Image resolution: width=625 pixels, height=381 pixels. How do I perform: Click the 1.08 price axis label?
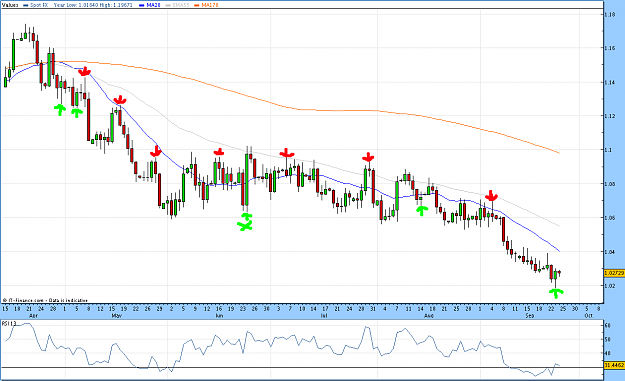(610, 184)
